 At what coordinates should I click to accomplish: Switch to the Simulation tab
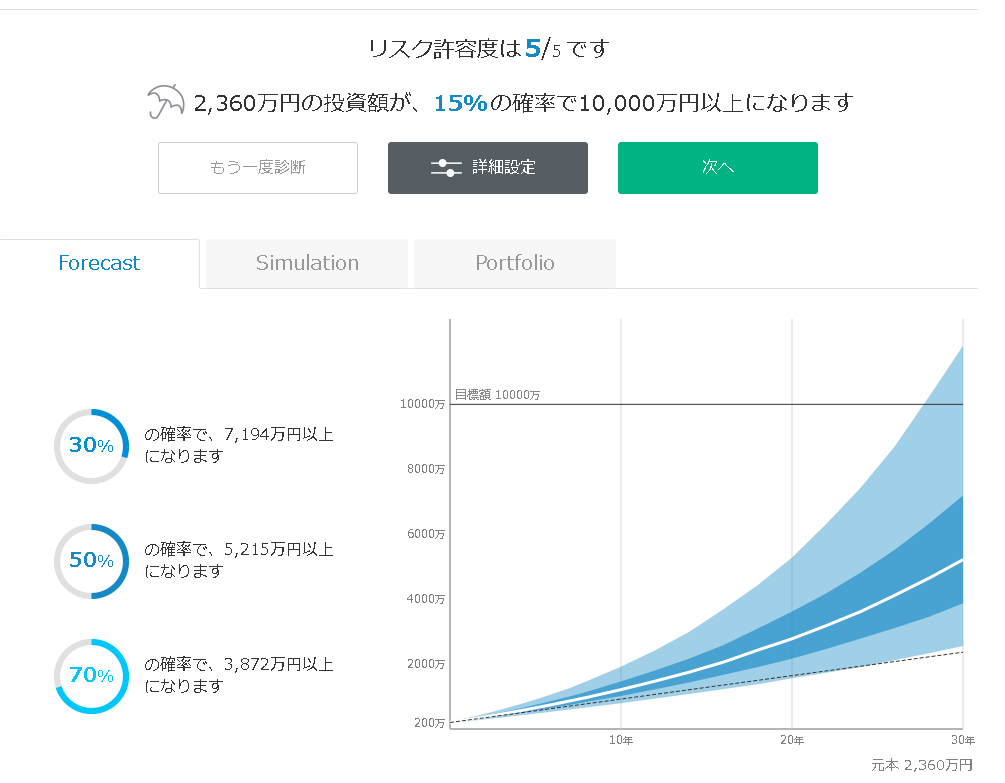(307, 263)
